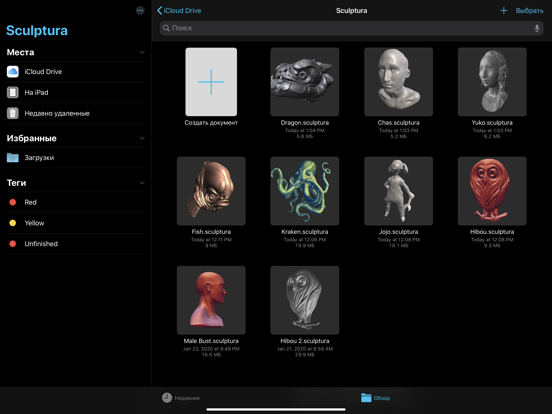
Task: Open the Недавние tab label
Action: tap(187, 398)
